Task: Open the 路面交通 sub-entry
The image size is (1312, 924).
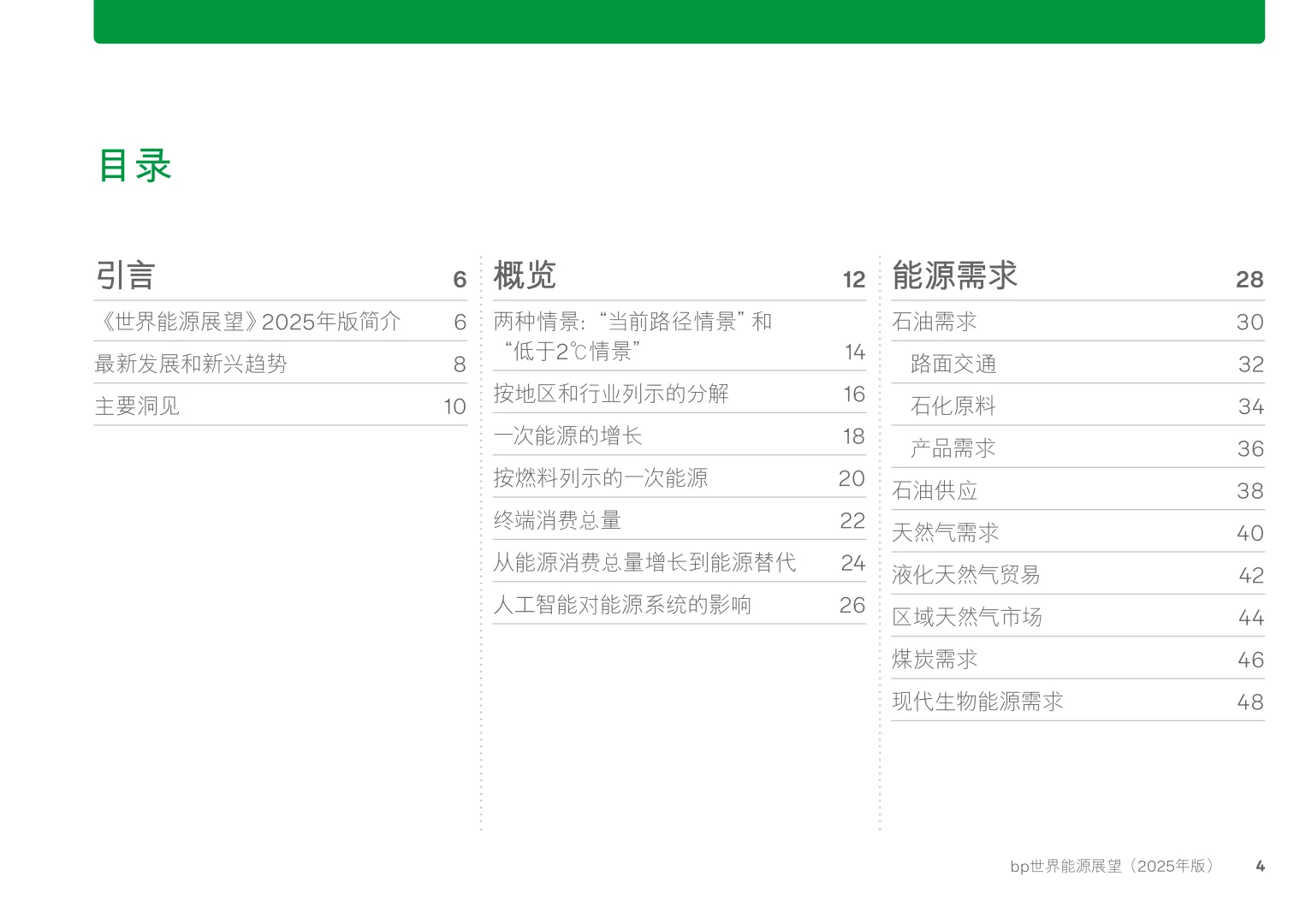Action: [x=956, y=364]
